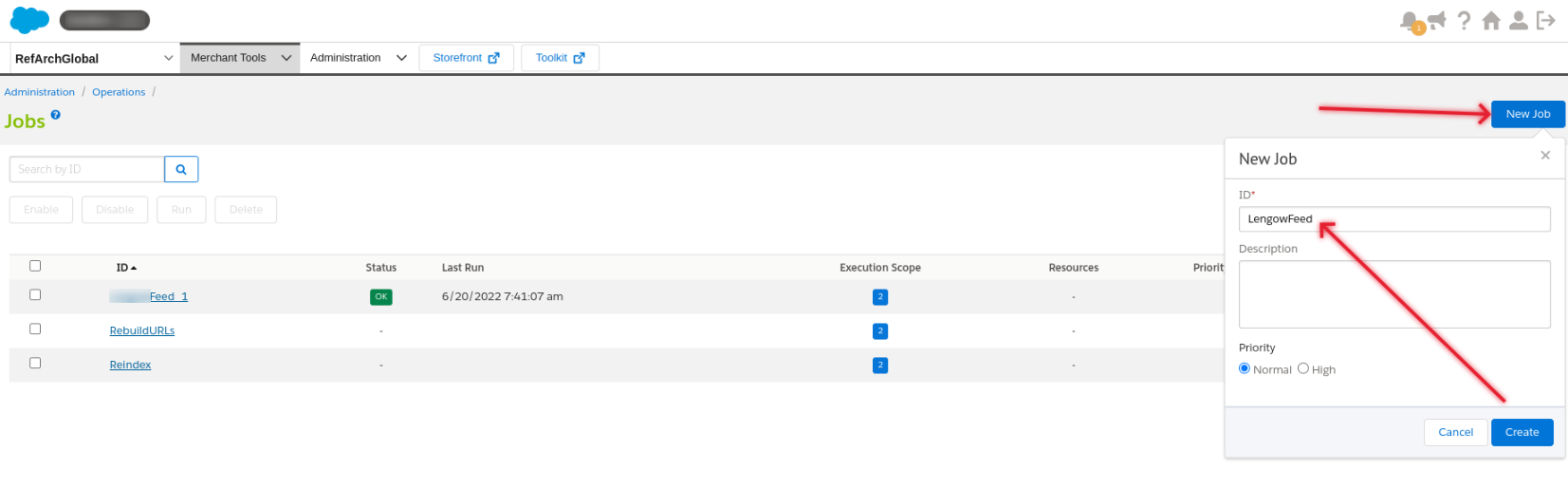Open the Reindex job link
1568x489 pixels.
tap(130, 365)
